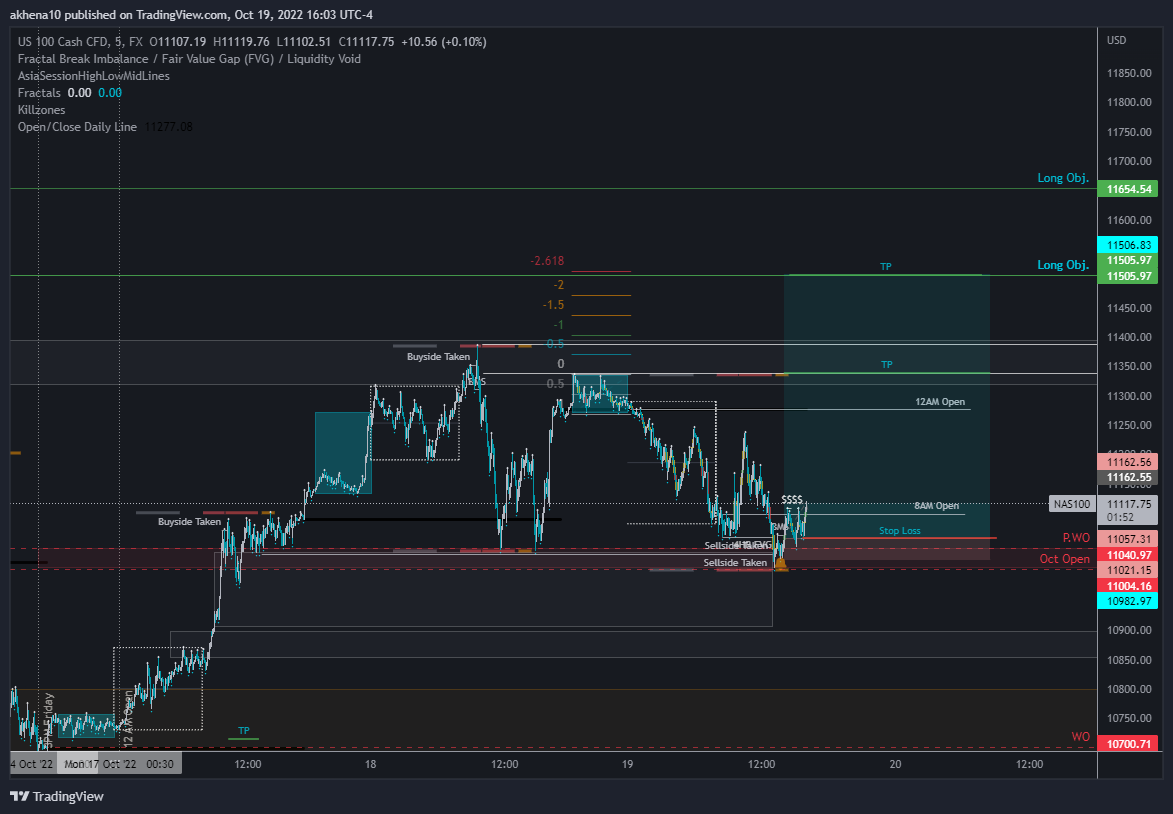
Task: Click the green 11654.54 price label
Action: click(1127, 189)
